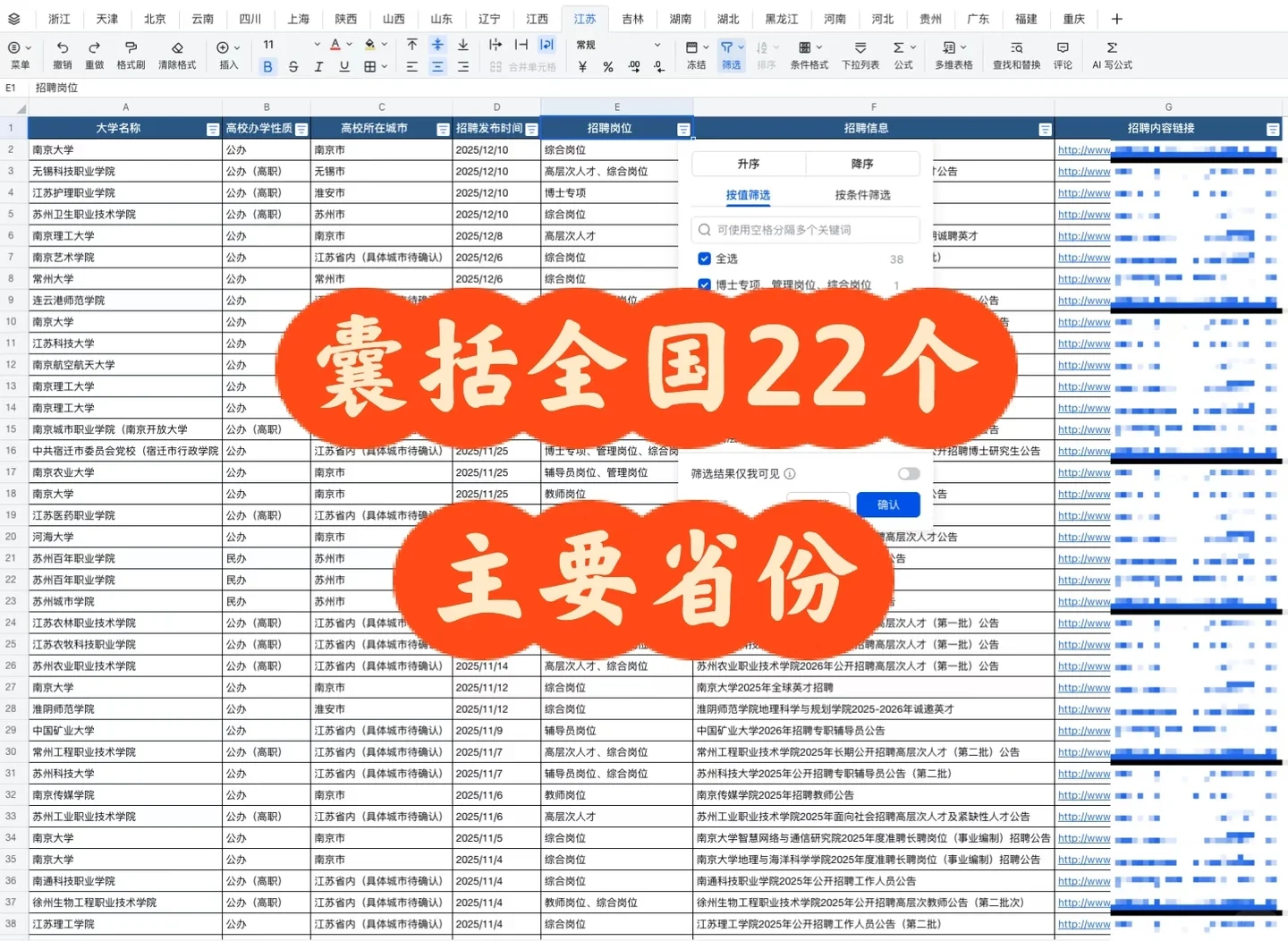Open the border style dropdown

pos(384,65)
